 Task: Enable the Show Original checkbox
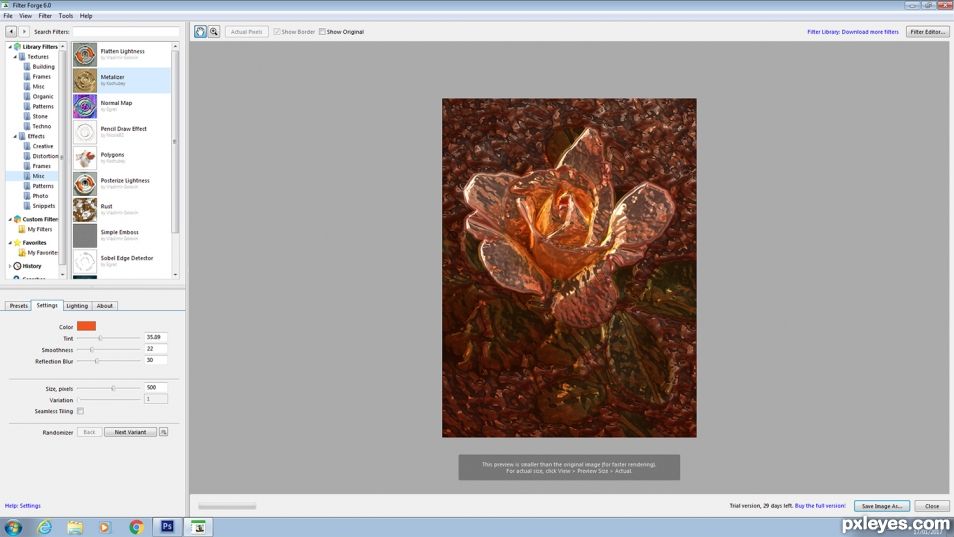(322, 32)
